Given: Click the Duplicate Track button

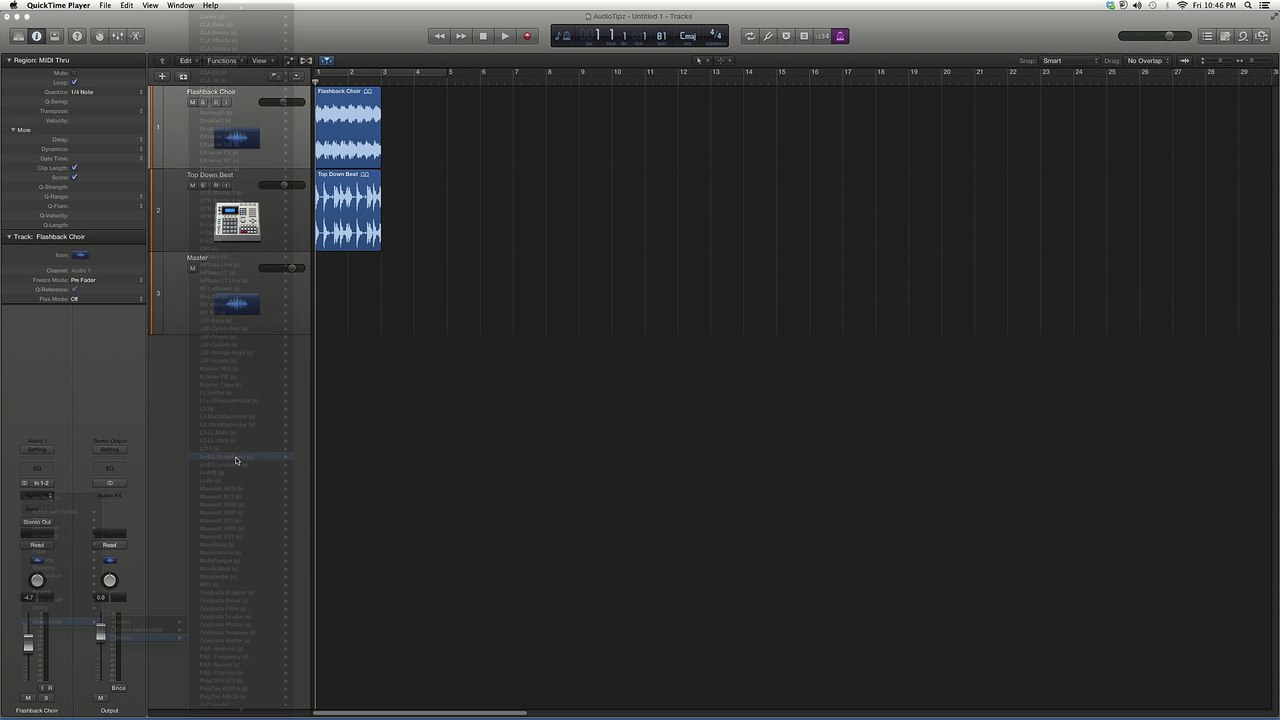Looking at the screenshot, I should click(183, 76).
